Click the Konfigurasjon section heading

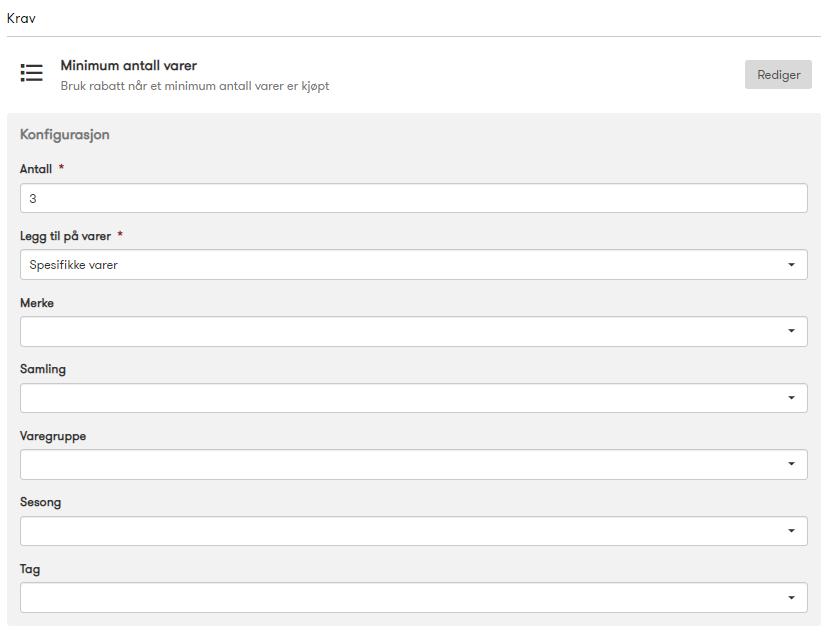tap(65, 134)
